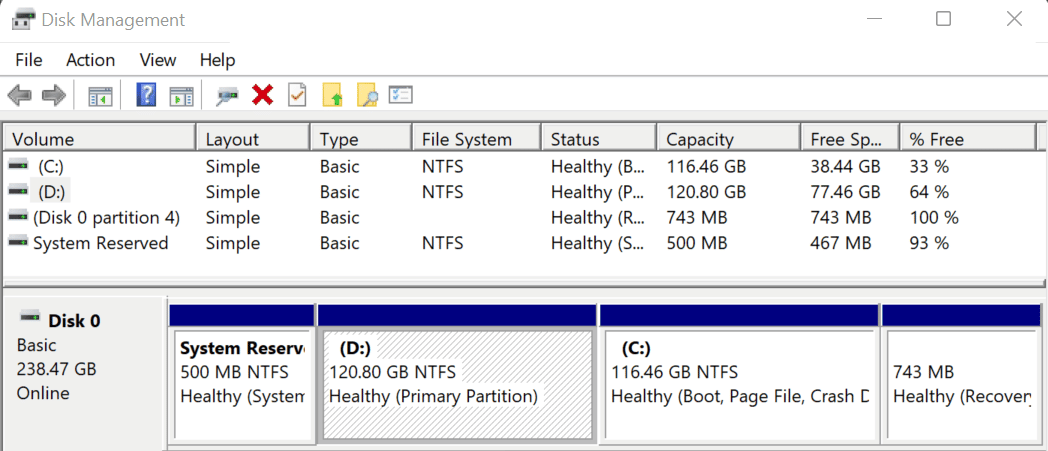Click the 100 % free cell

pyautogui.click(x=934, y=217)
